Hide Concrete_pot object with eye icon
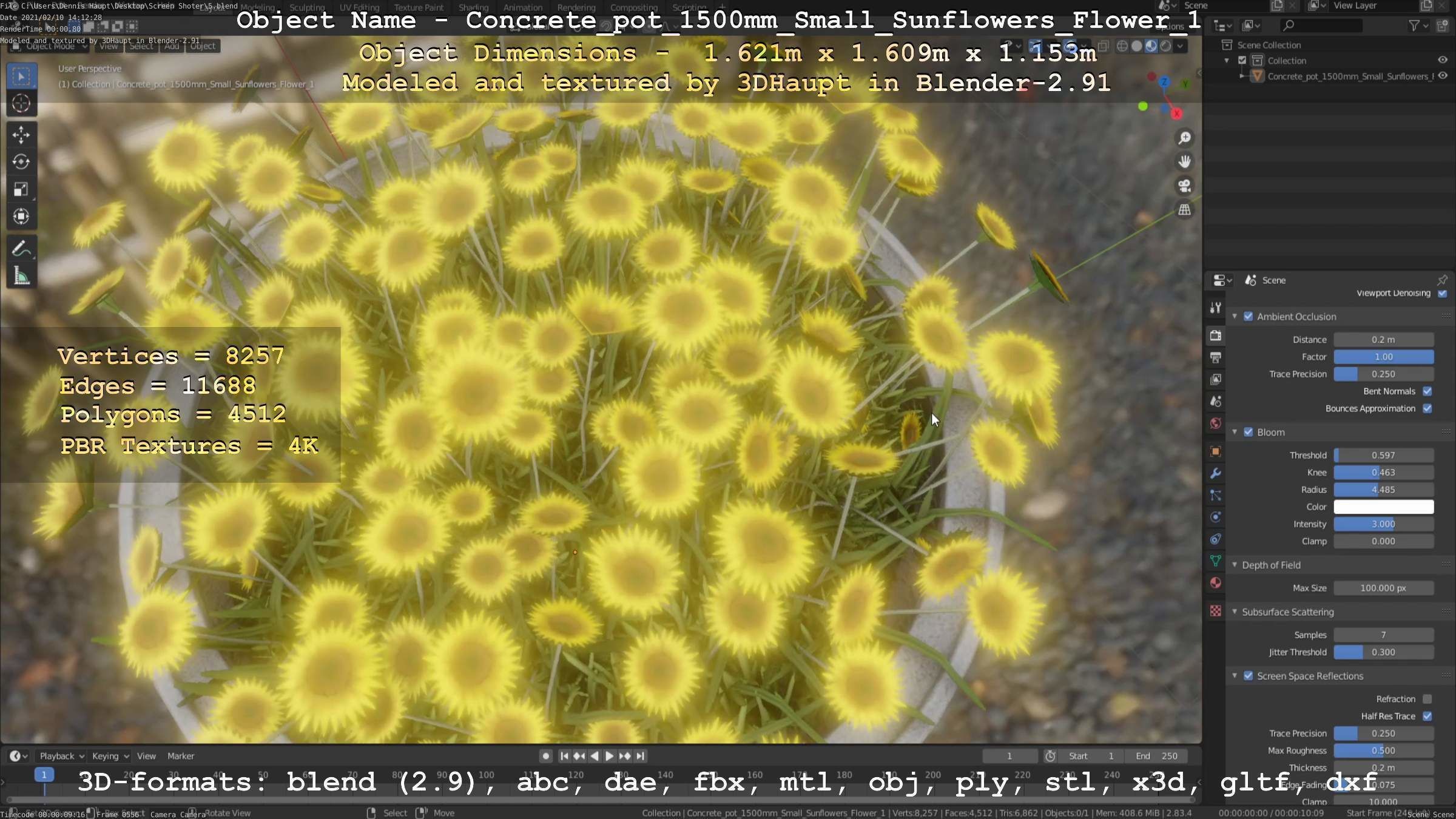The height and width of the screenshot is (819, 1456). 1443,76
